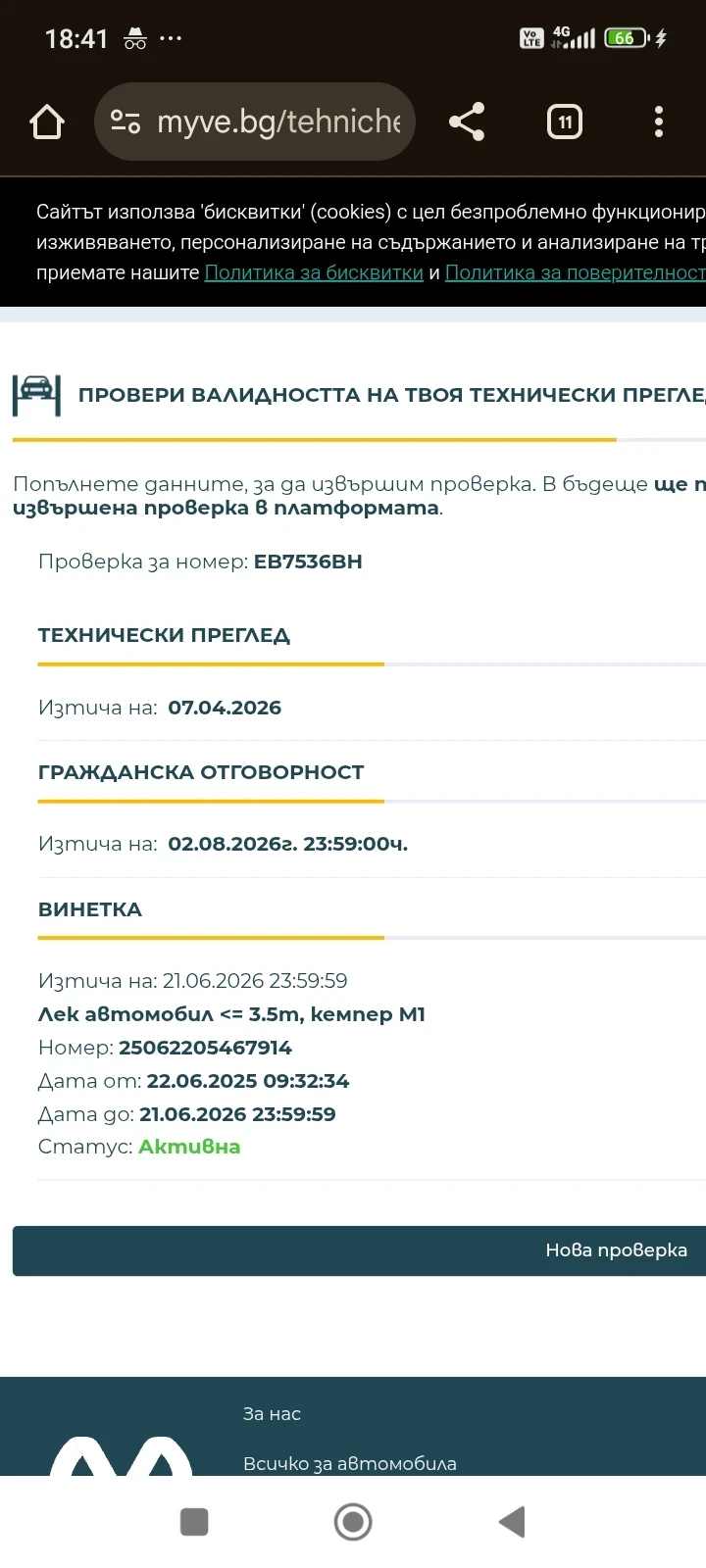Open the recent apps button
706x1568 pixels.
194,1521
